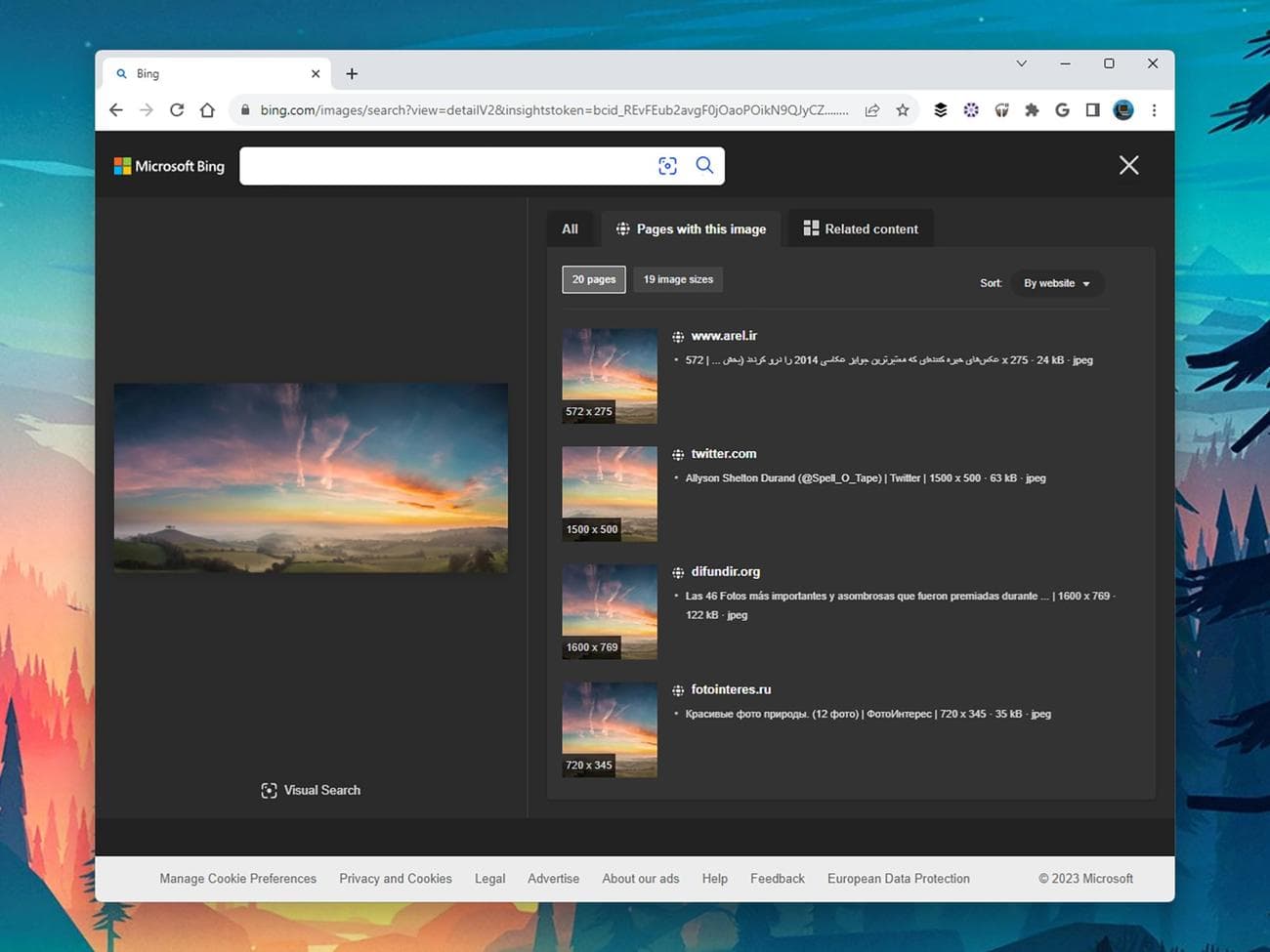Open the By website sort dropdown
Viewport: 1270px width, 952px height.
[x=1056, y=283]
